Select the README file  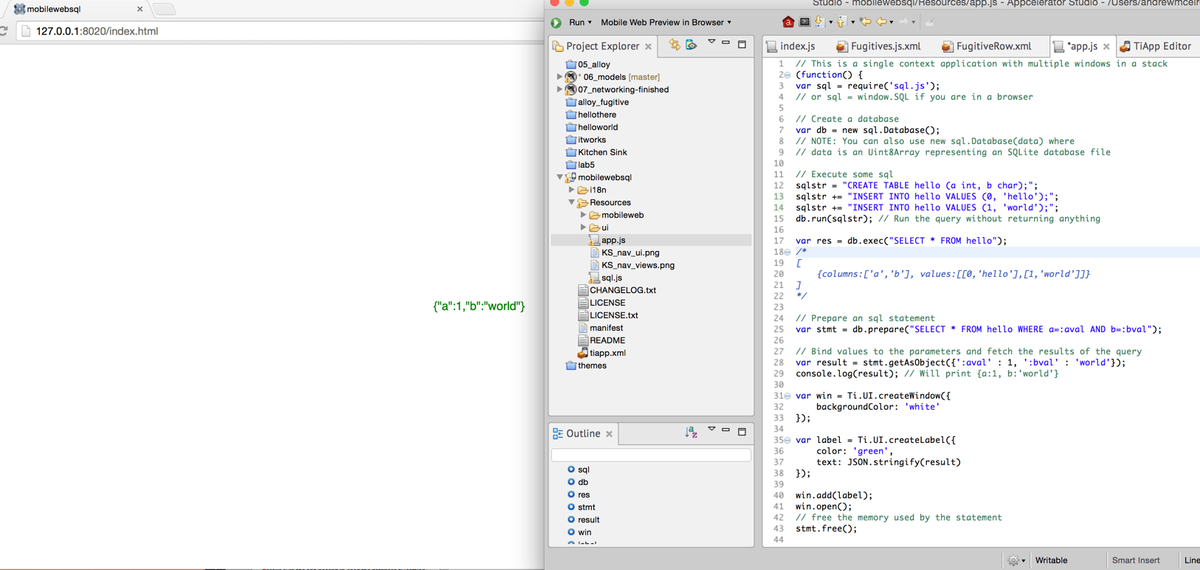601,340
